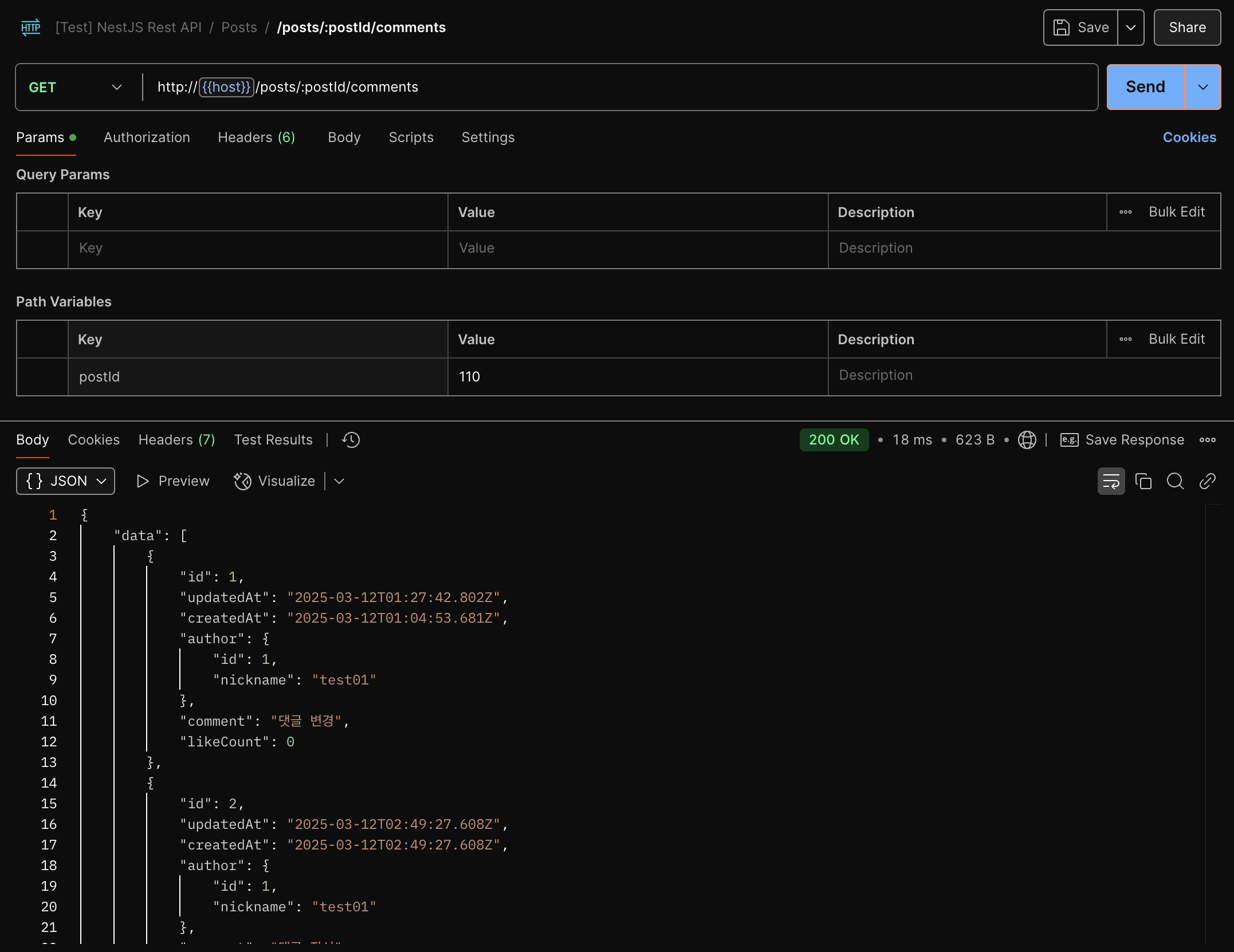The height and width of the screenshot is (952, 1234).
Task: Search the response with magnifier icon
Action: tap(1175, 481)
